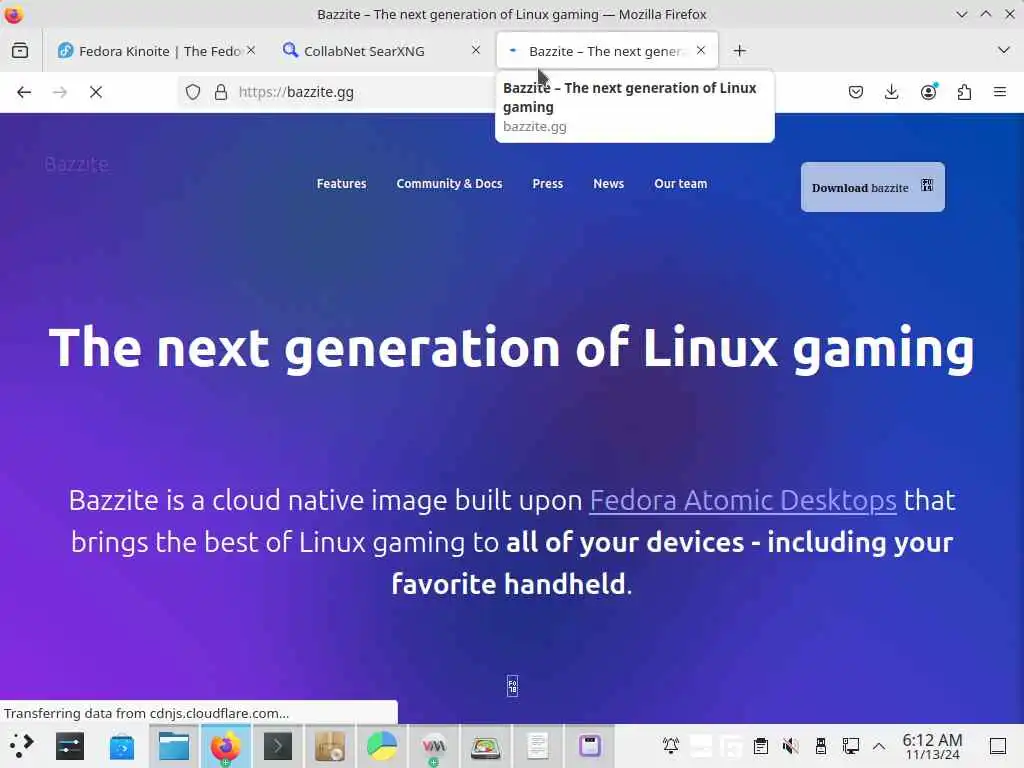Open the tracking protection shield panel
The width and height of the screenshot is (1024, 768).
193,92
